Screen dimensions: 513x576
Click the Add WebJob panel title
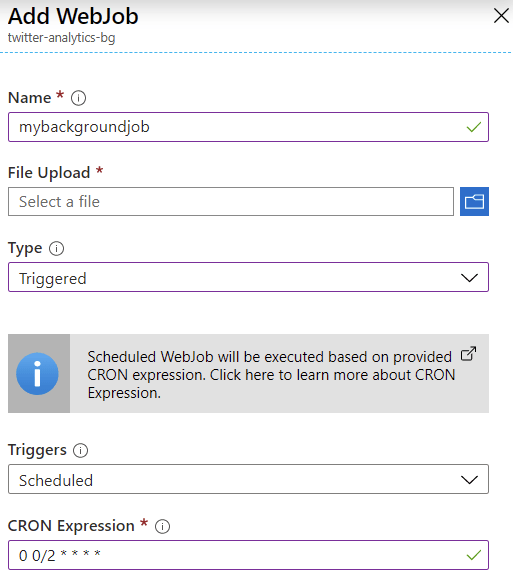click(x=73, y=16)
